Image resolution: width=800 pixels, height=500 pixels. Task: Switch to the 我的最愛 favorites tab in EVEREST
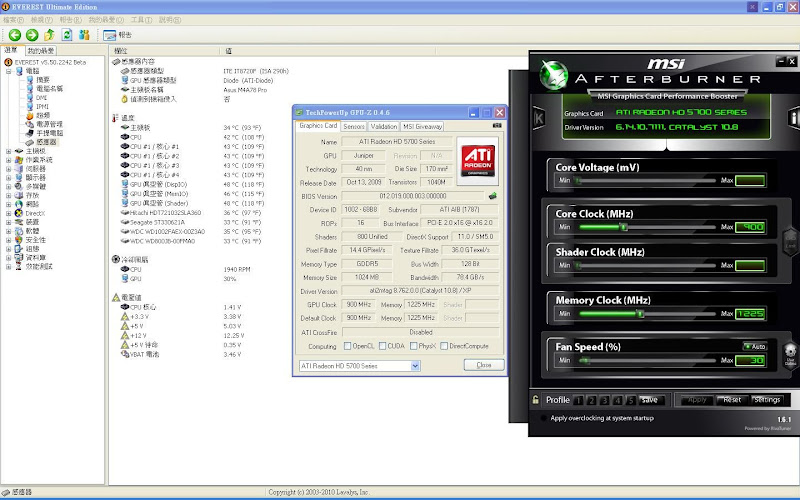click(40, 51)
